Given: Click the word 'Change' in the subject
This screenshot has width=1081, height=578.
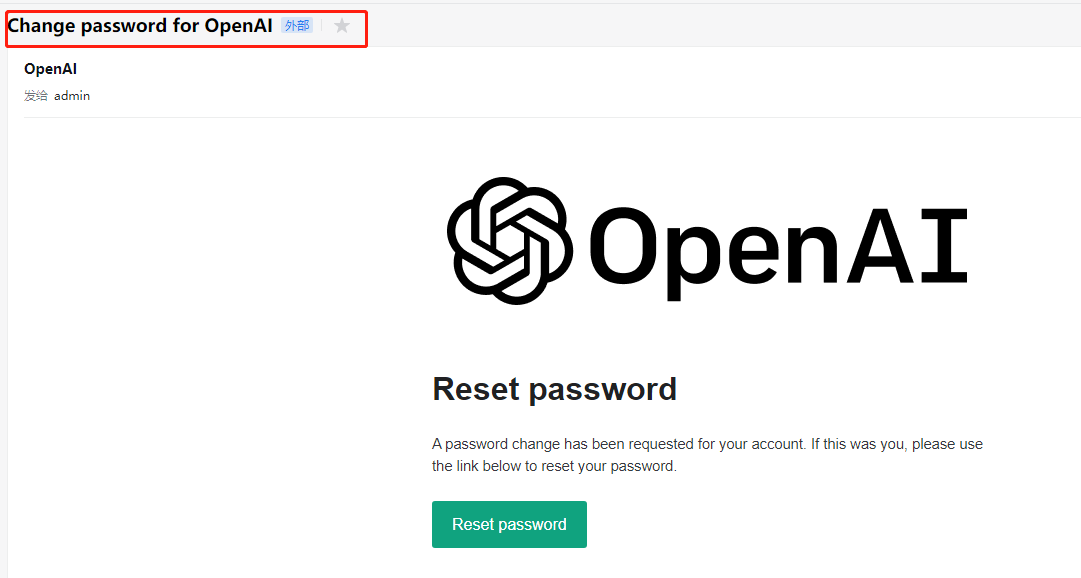Looking at the screenshot, I should click(x=41, y=26).
